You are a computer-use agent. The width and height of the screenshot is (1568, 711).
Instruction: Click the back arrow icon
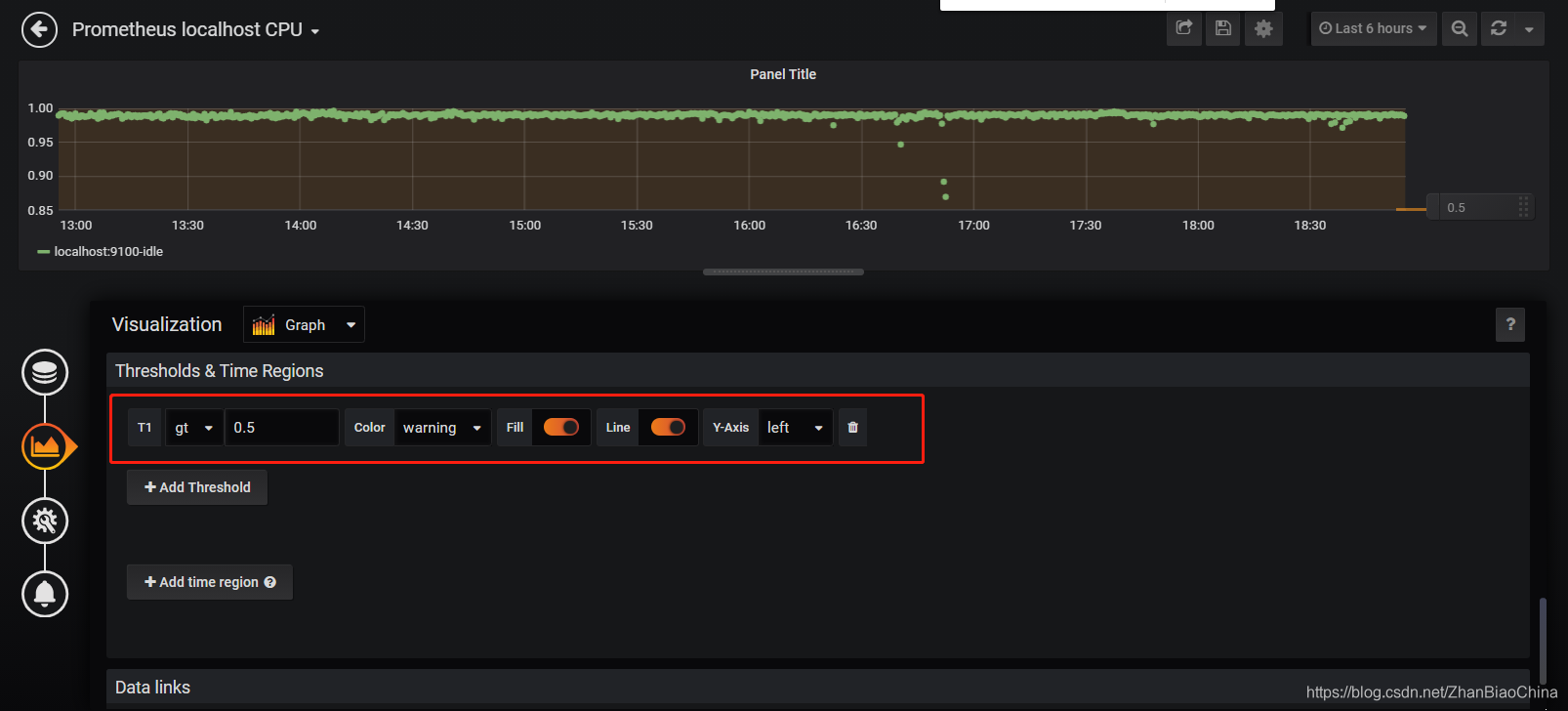[x=39, y=29]
